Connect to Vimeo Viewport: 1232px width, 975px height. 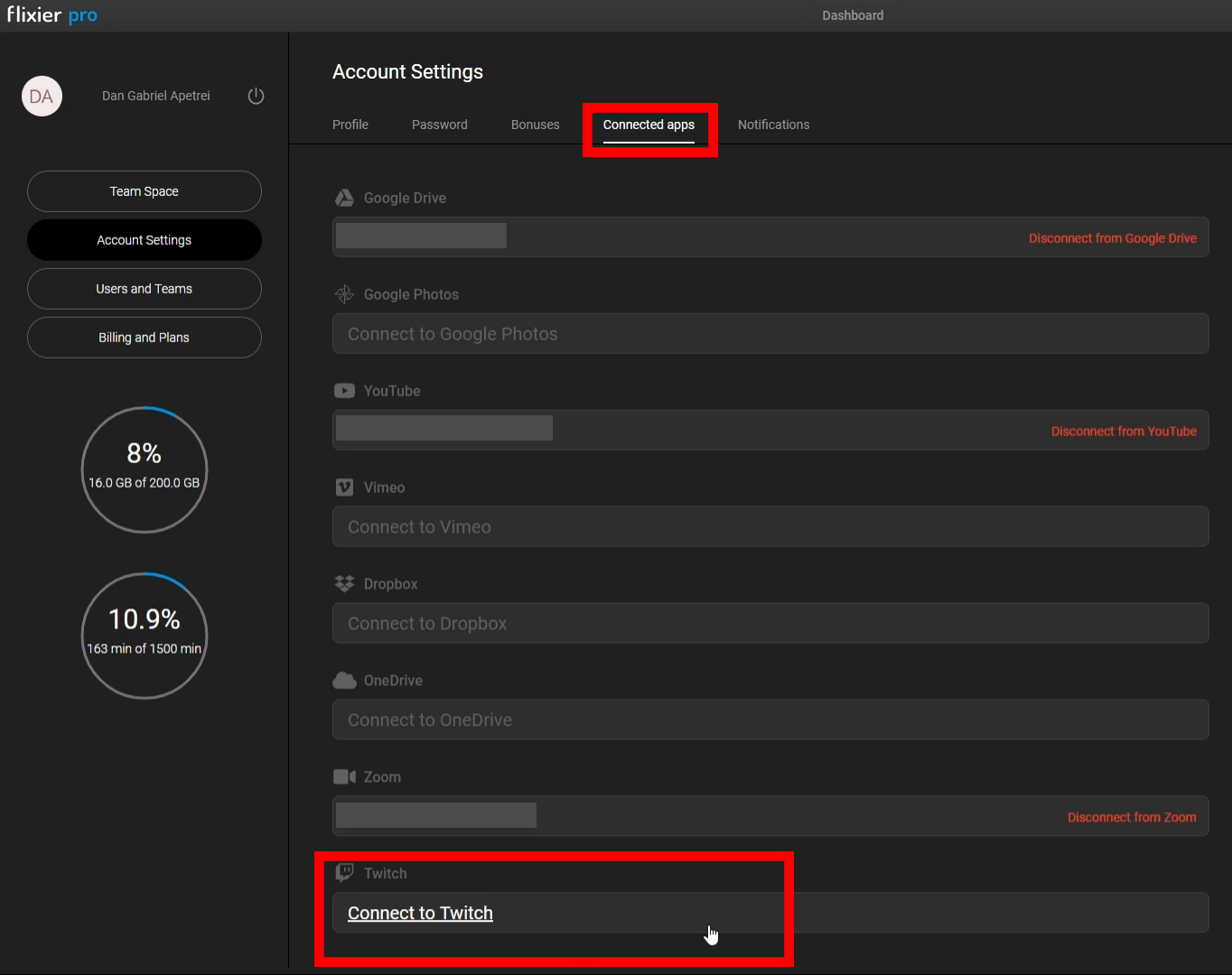click(x=770, y=527)
